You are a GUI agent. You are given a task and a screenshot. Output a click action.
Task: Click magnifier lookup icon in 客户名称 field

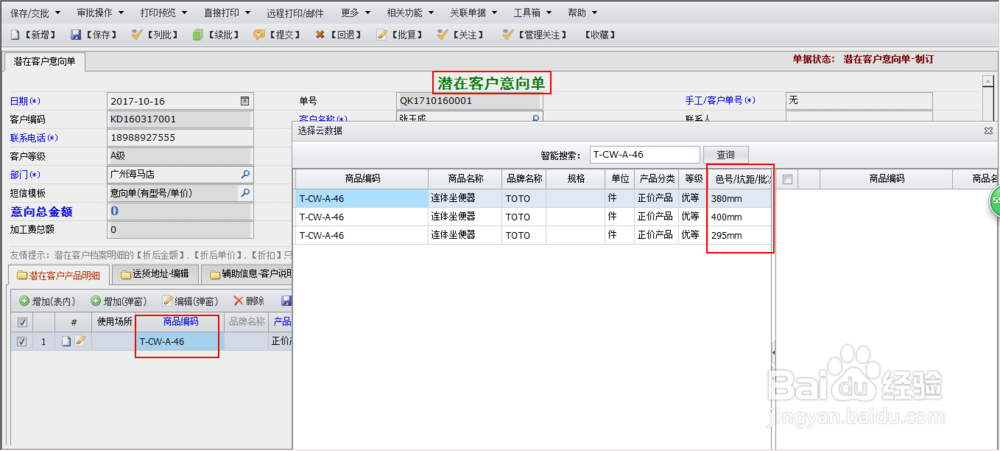tap(536, 118)
